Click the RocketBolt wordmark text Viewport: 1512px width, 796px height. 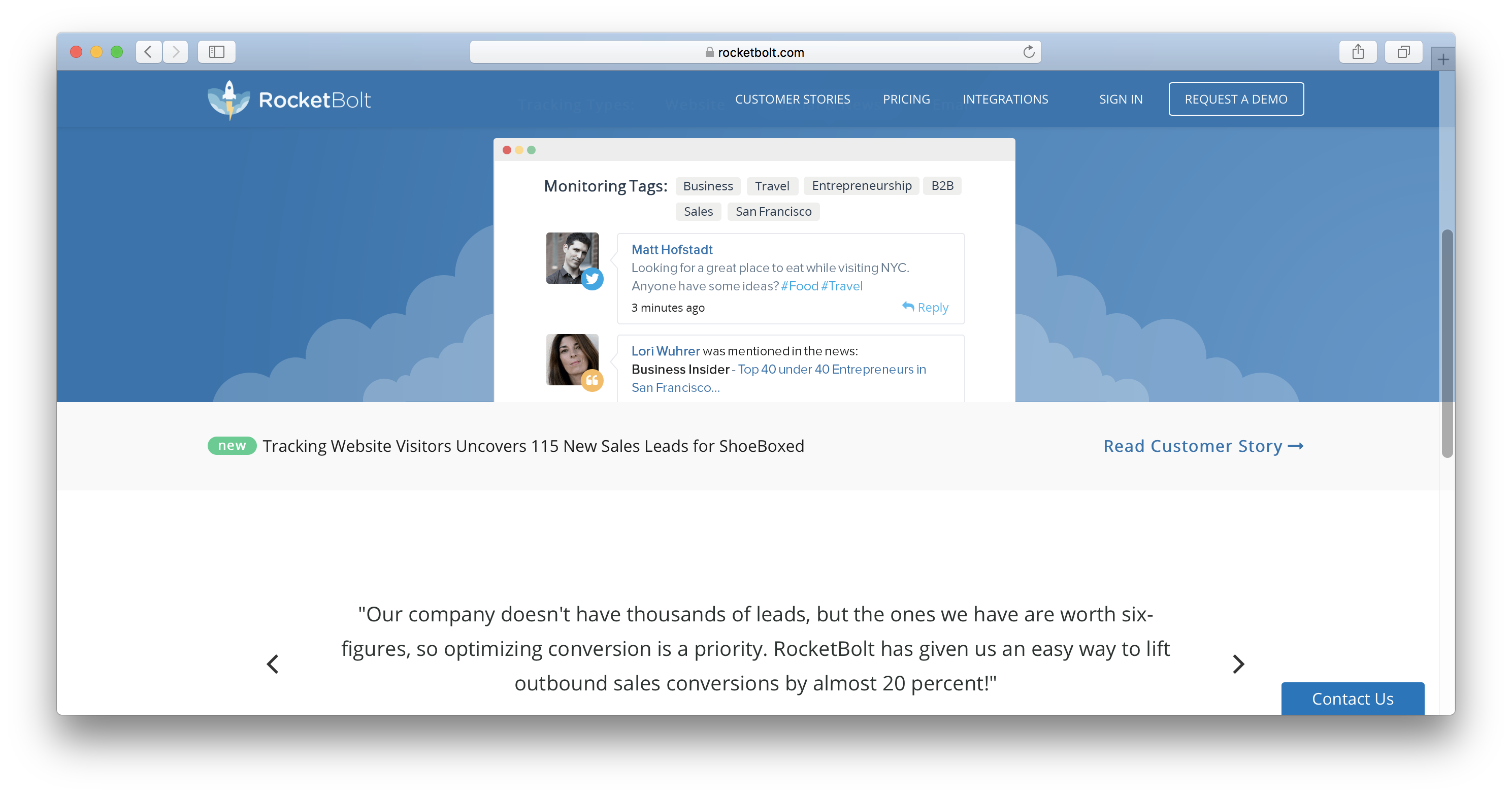315,101
